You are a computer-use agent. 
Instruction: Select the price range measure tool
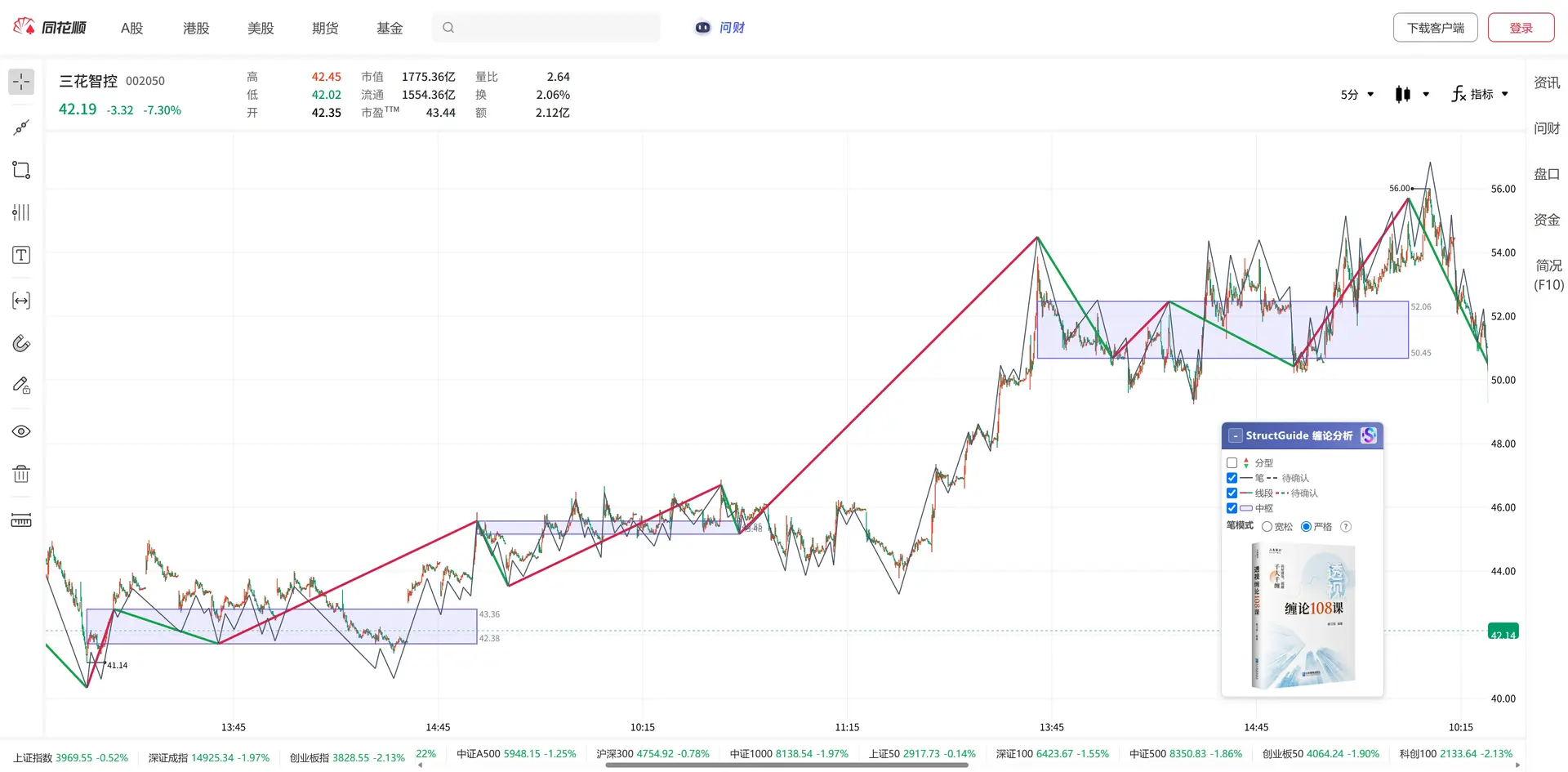coord(21,301)
